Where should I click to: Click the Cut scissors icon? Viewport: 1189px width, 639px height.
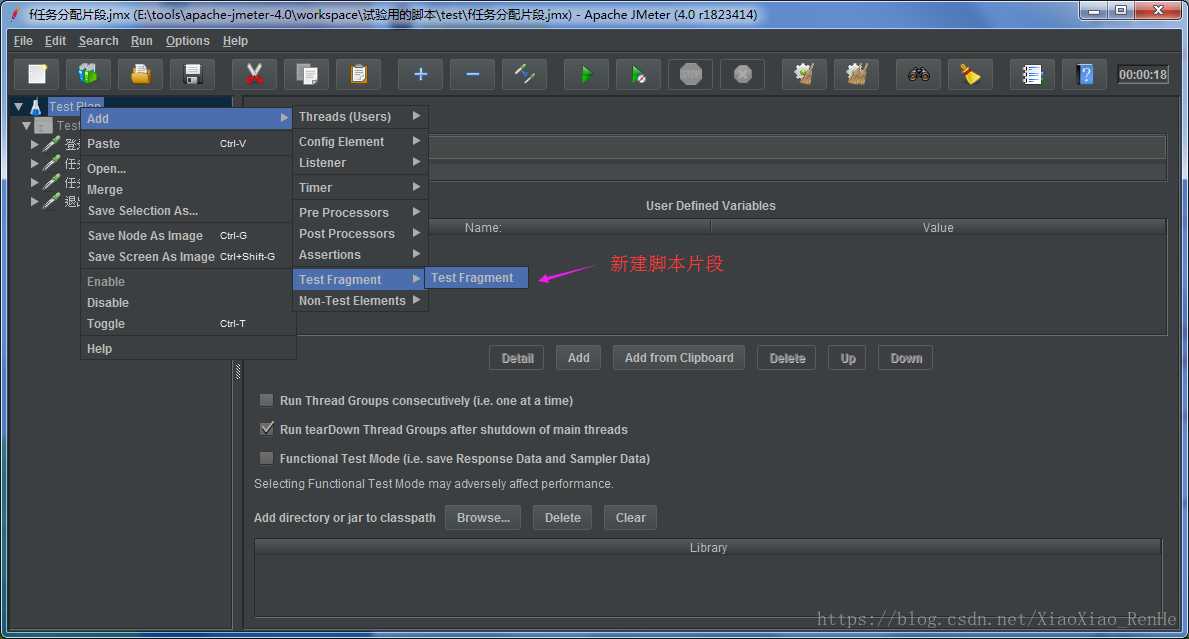click(x=254, y=74)
